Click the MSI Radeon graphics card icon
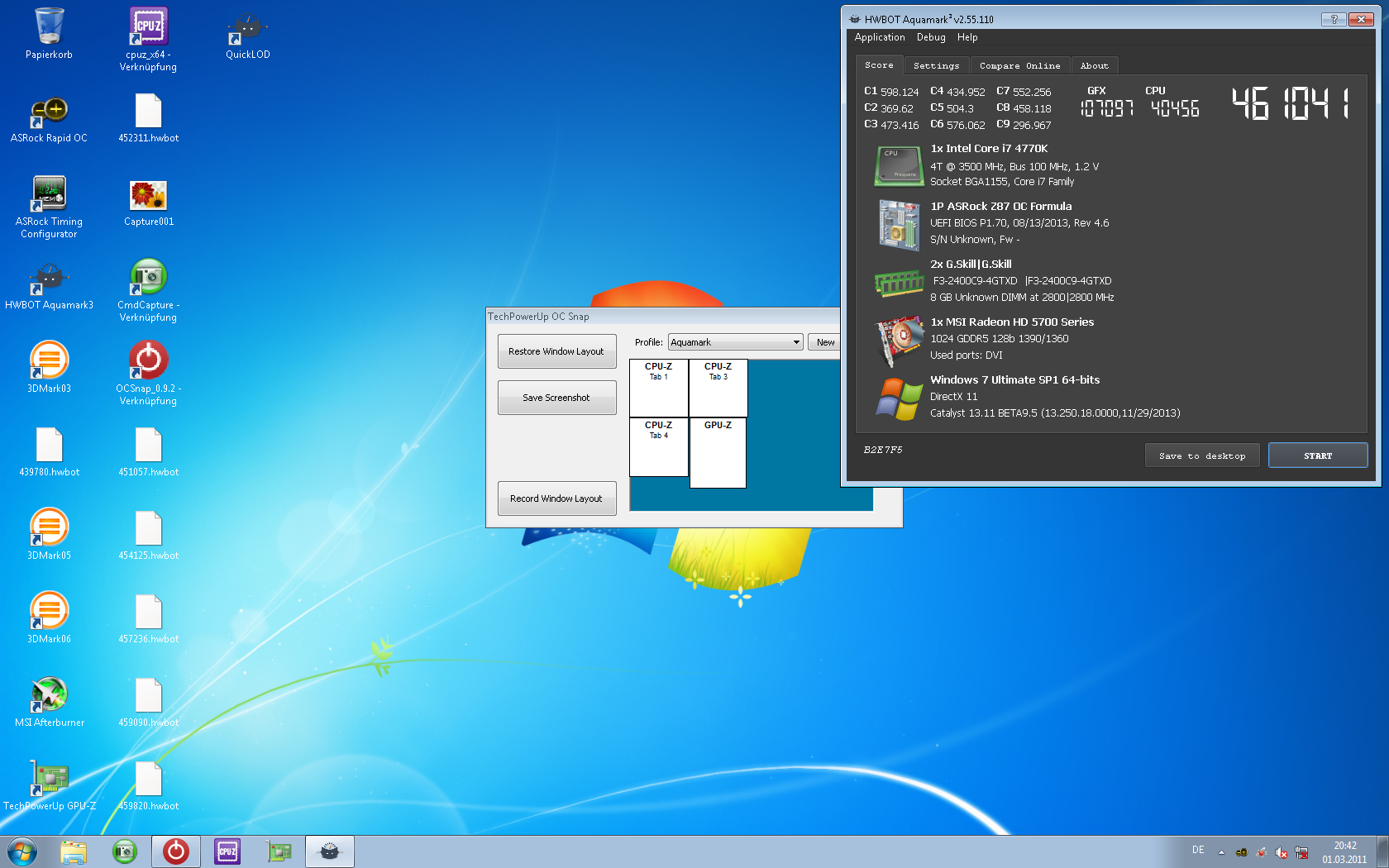 coord(899,340)
